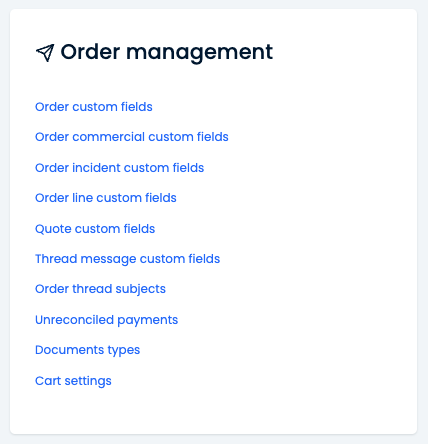
Task: Open Cart settings
Action: [x=73, y=381]
